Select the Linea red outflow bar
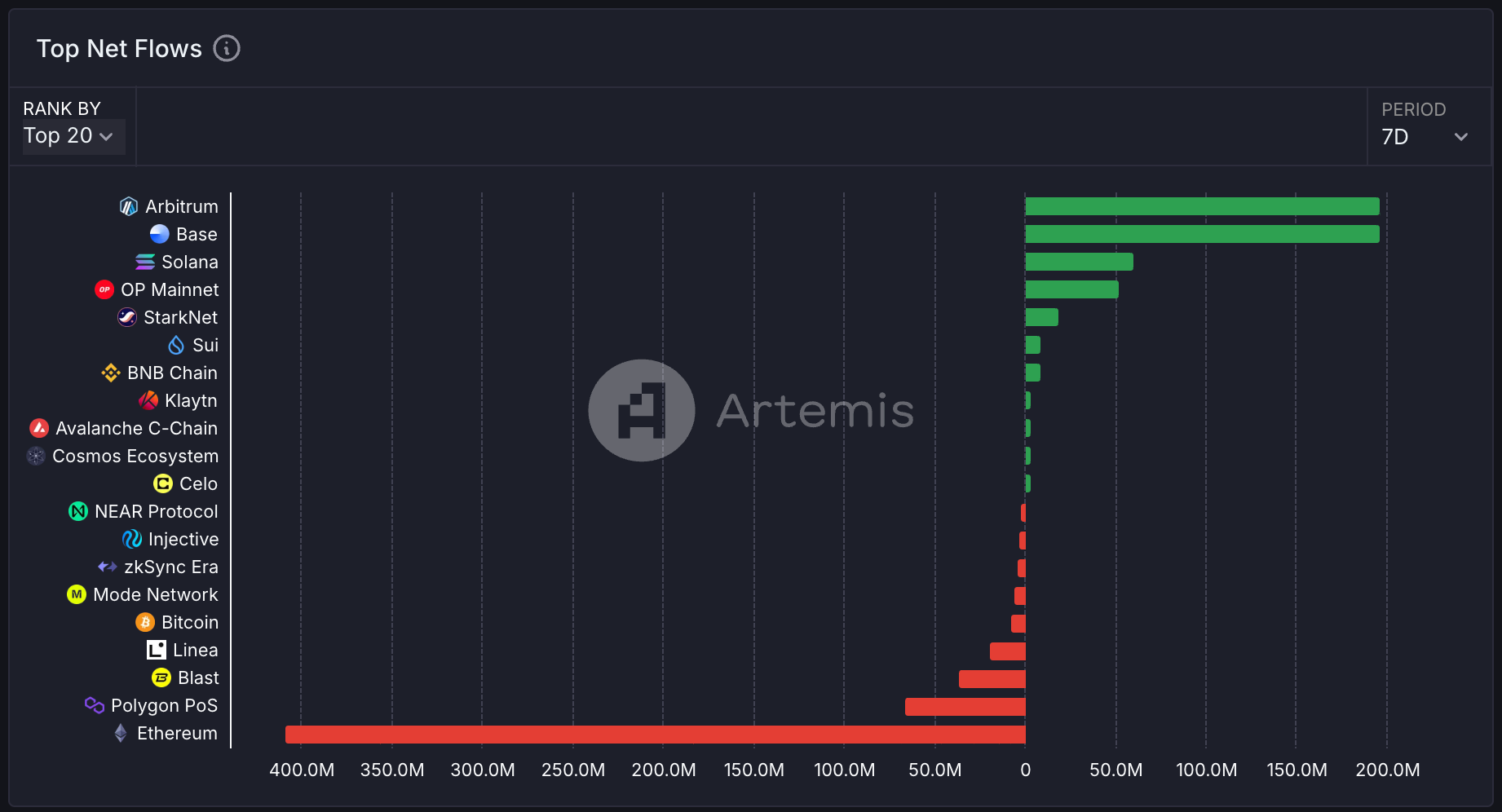Viewport: 1502px width, 812px height. (x=1008, y=651)
